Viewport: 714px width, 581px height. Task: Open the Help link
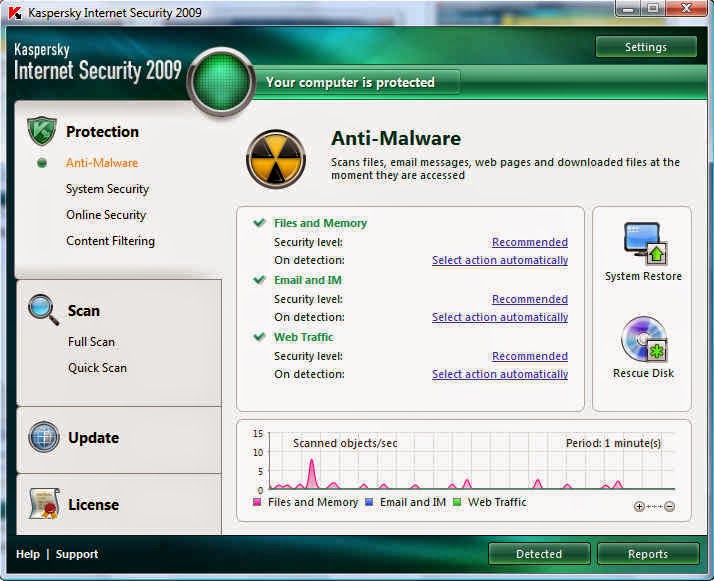[x=28, y=554]
